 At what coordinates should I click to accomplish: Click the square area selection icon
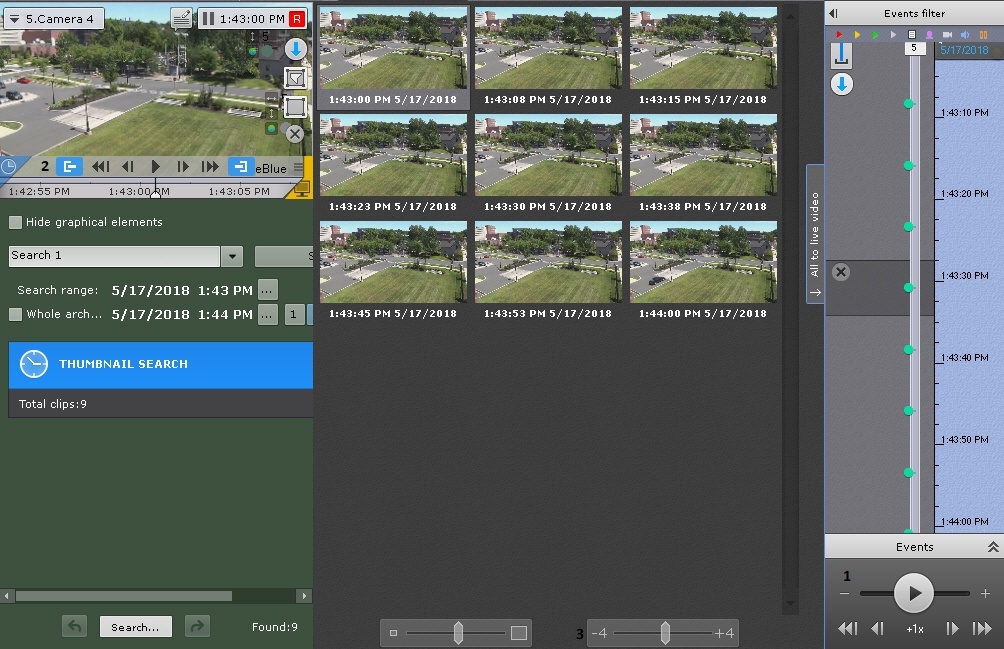coord(295,106)
